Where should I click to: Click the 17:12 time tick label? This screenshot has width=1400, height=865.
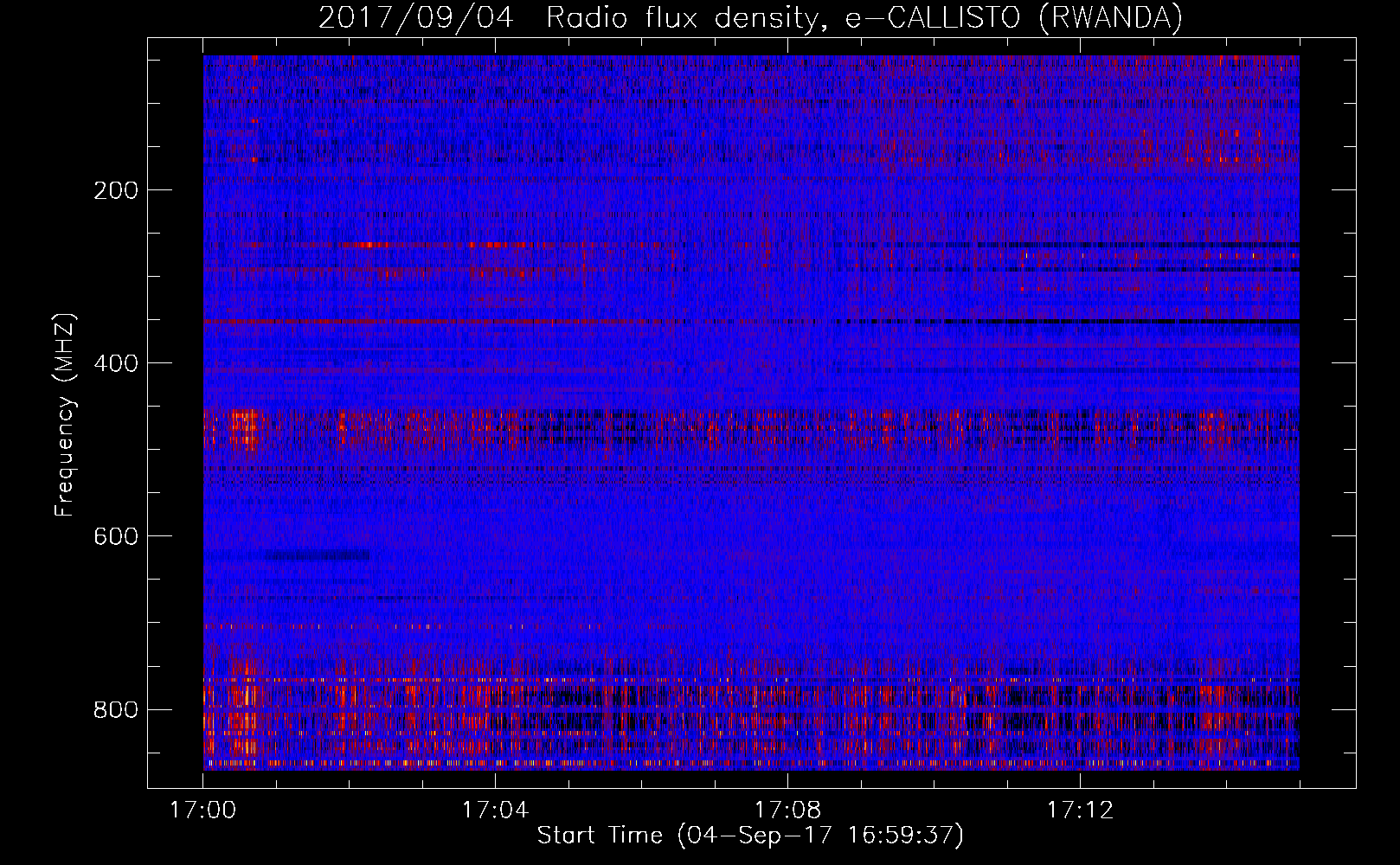pos(1080,811)
